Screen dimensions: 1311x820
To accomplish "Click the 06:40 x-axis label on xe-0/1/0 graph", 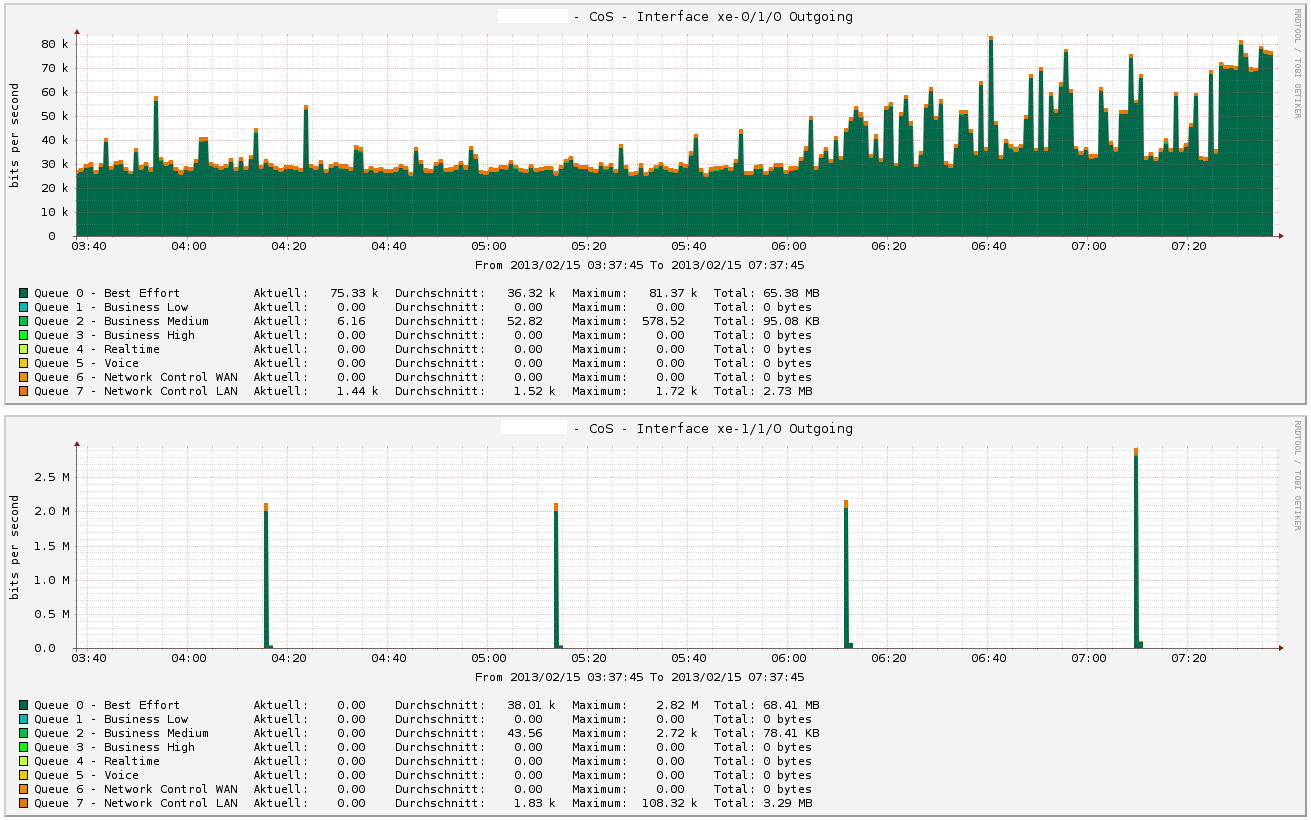I will (x=989, y=246).
